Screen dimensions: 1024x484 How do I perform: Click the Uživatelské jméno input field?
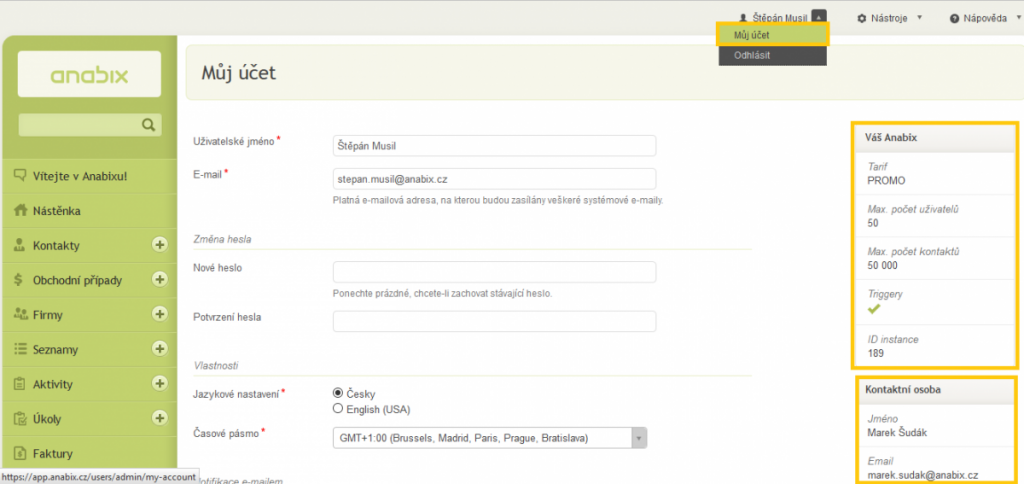494,146
